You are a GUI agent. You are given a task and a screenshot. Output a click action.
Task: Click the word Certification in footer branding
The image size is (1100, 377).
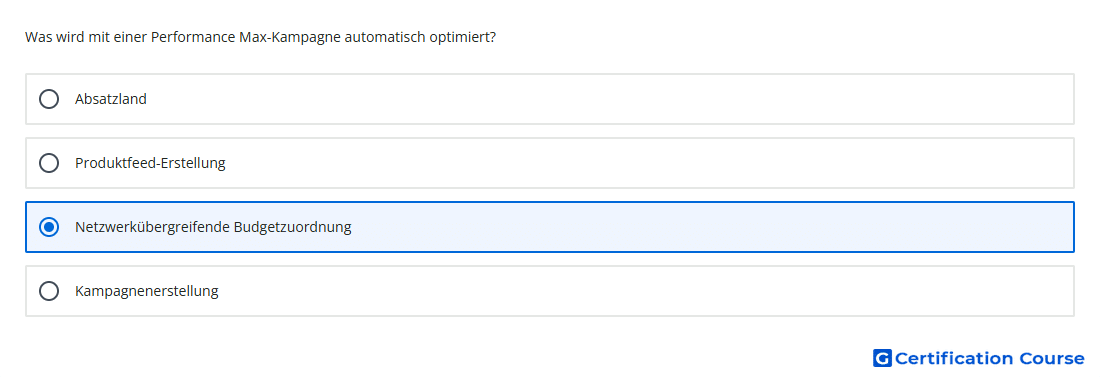point(954,358)
